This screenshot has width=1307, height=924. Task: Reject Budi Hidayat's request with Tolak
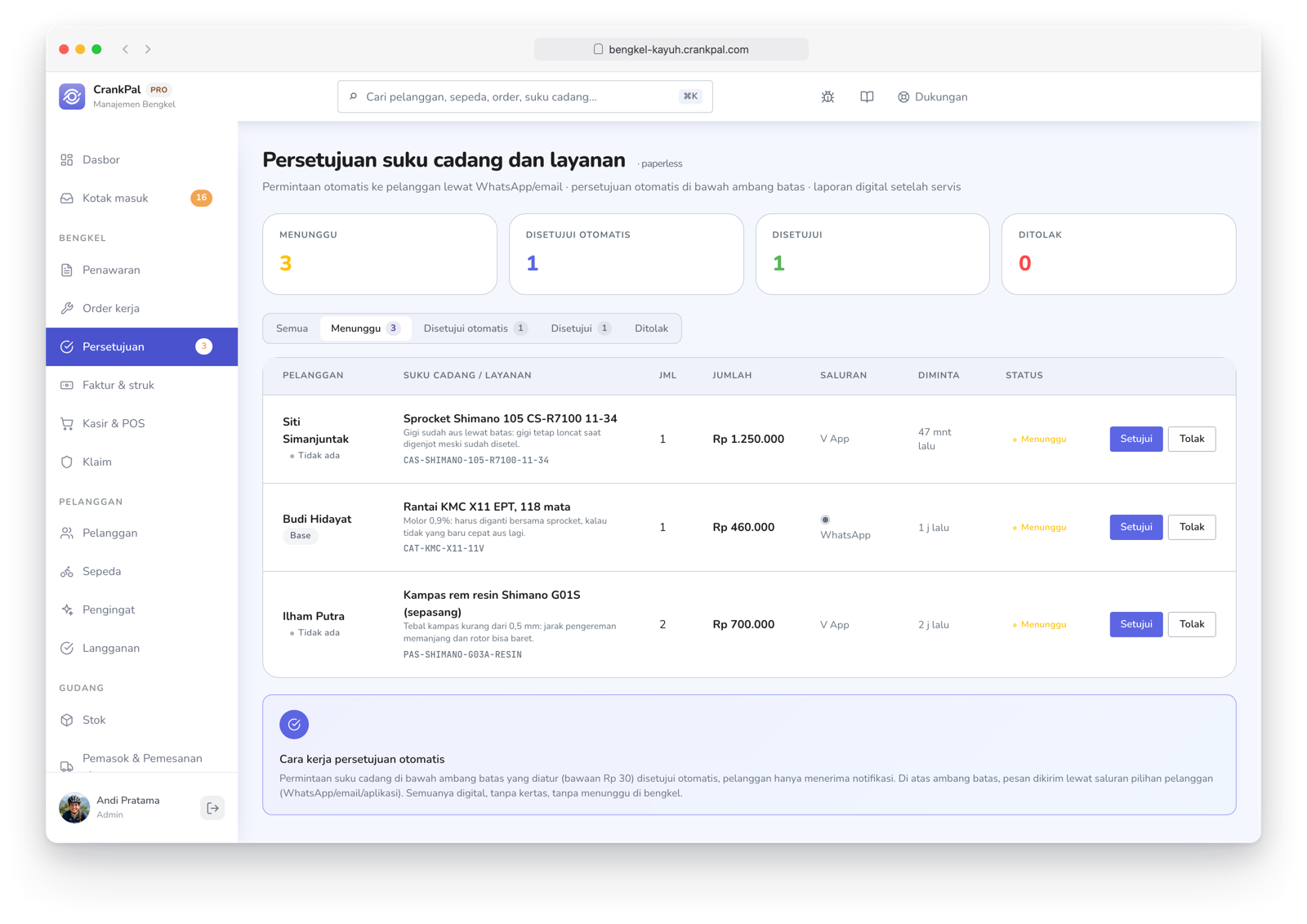coord(1192,527)
